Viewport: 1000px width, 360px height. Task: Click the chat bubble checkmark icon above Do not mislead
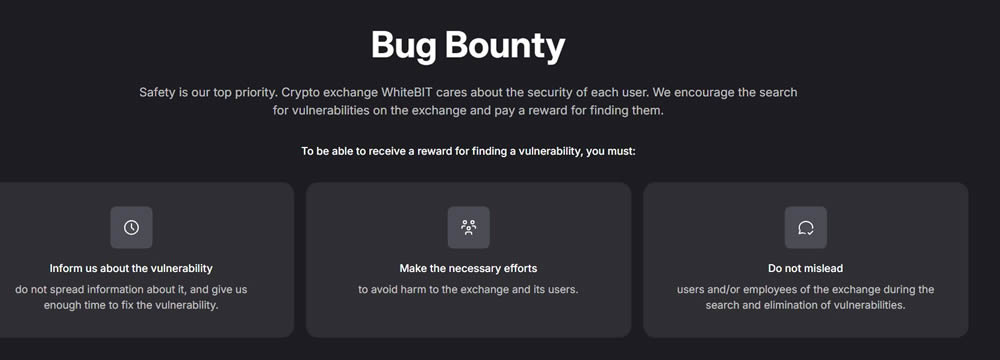pyautogui.click(x=805, y=227)
